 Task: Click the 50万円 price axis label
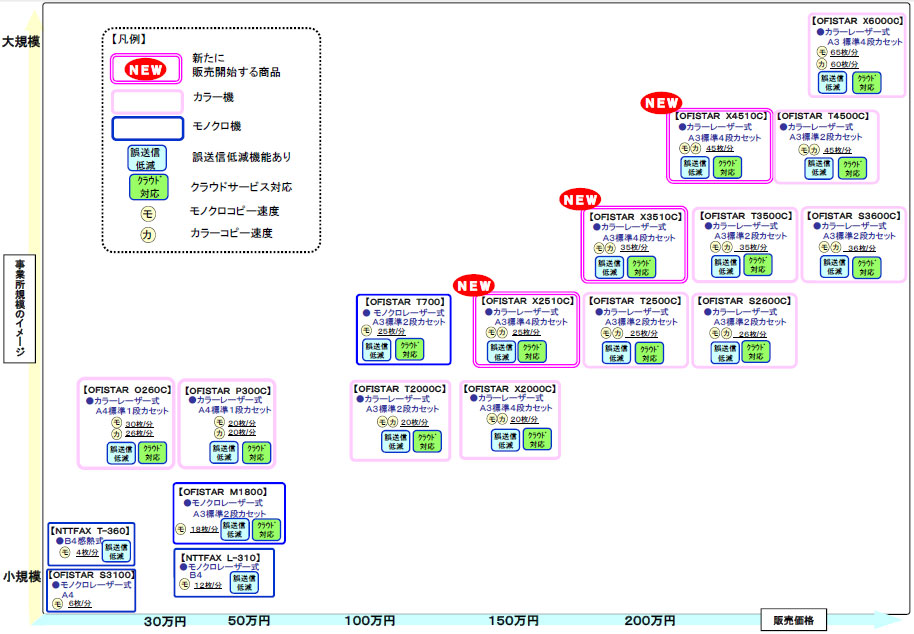(x=249, y=621)
